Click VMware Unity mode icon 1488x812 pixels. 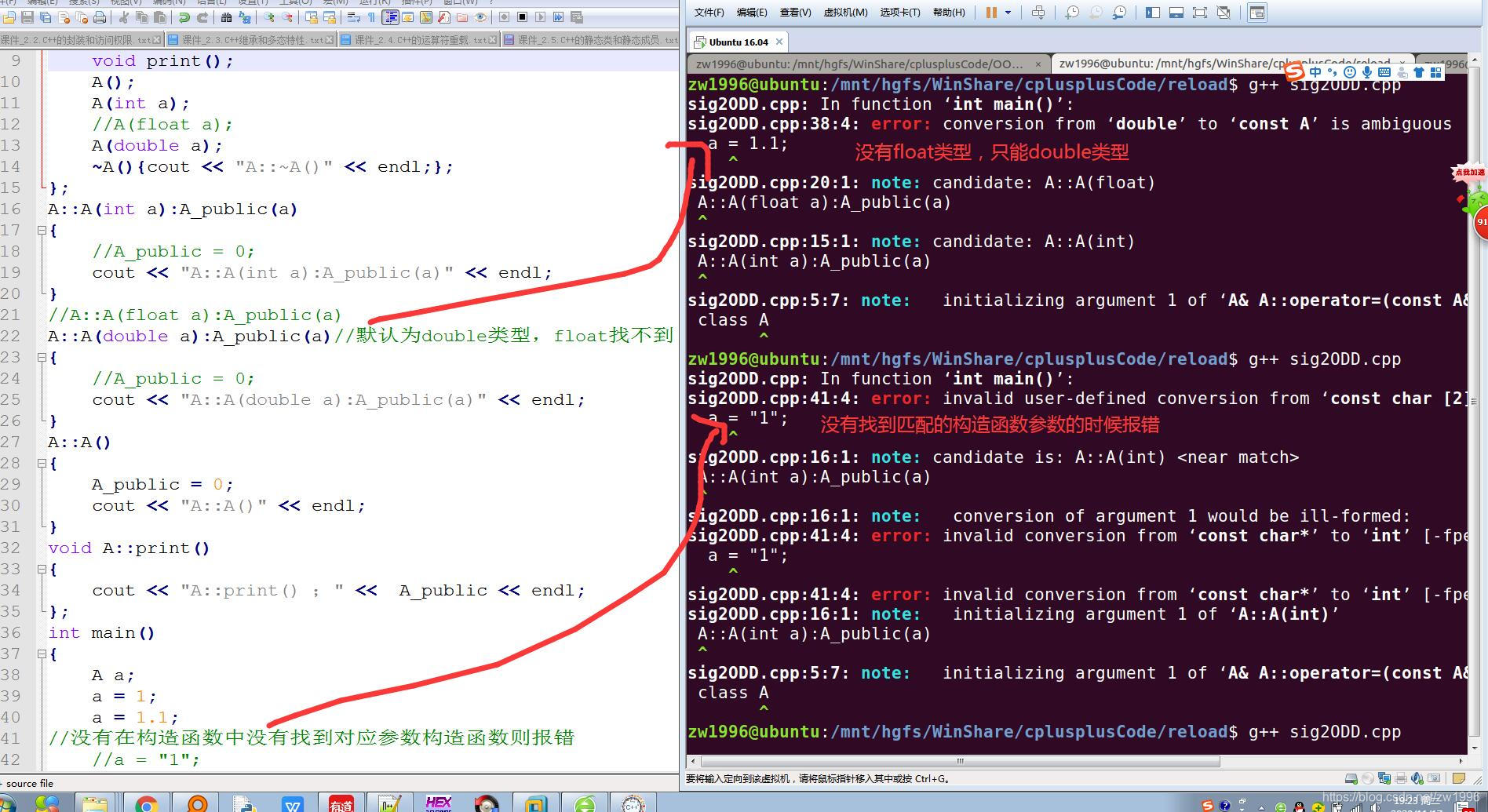[x=1224, y=13]
